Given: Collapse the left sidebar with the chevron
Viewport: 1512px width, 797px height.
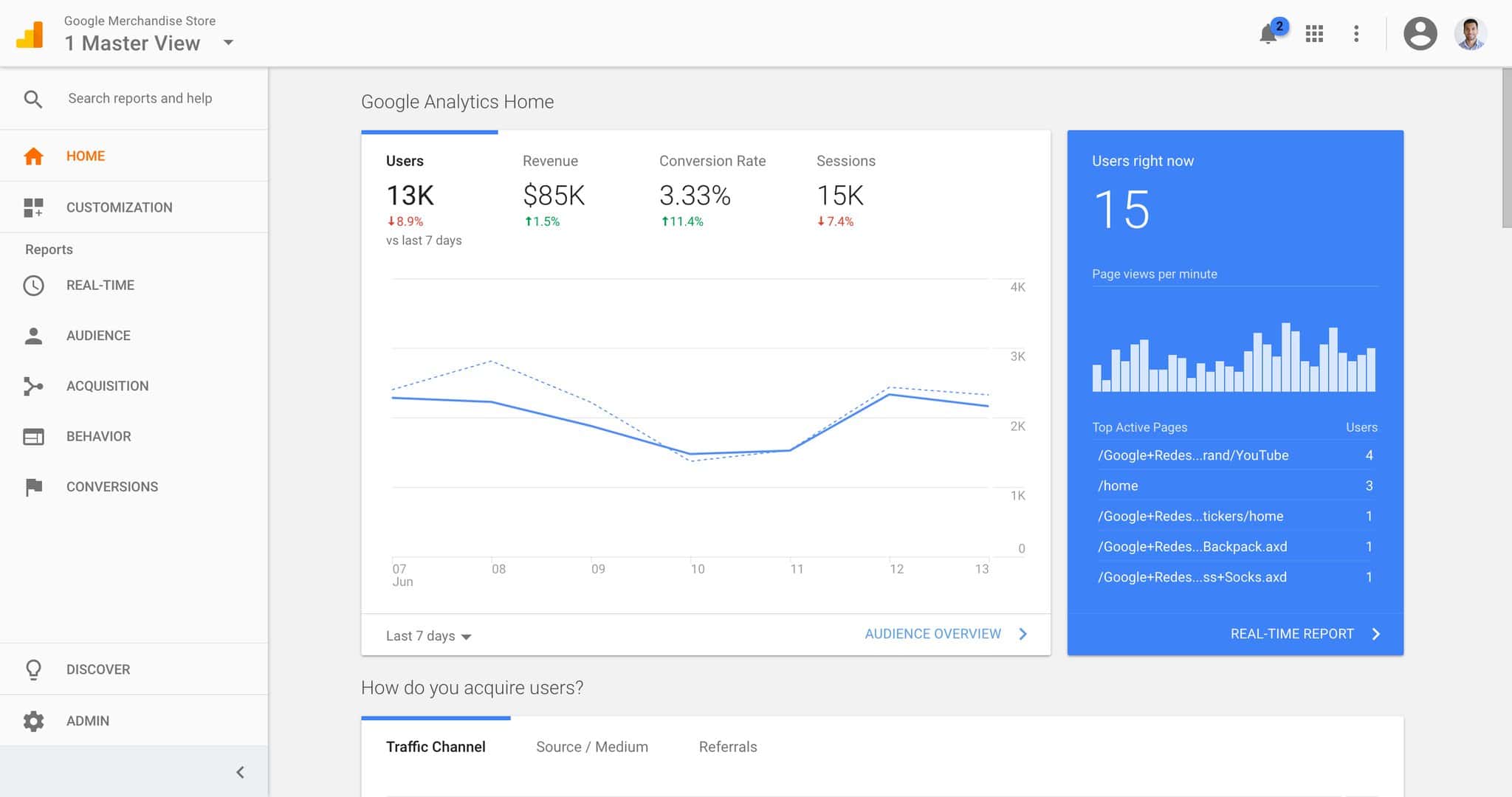Looking at the screenshot, I should (240, 772).
